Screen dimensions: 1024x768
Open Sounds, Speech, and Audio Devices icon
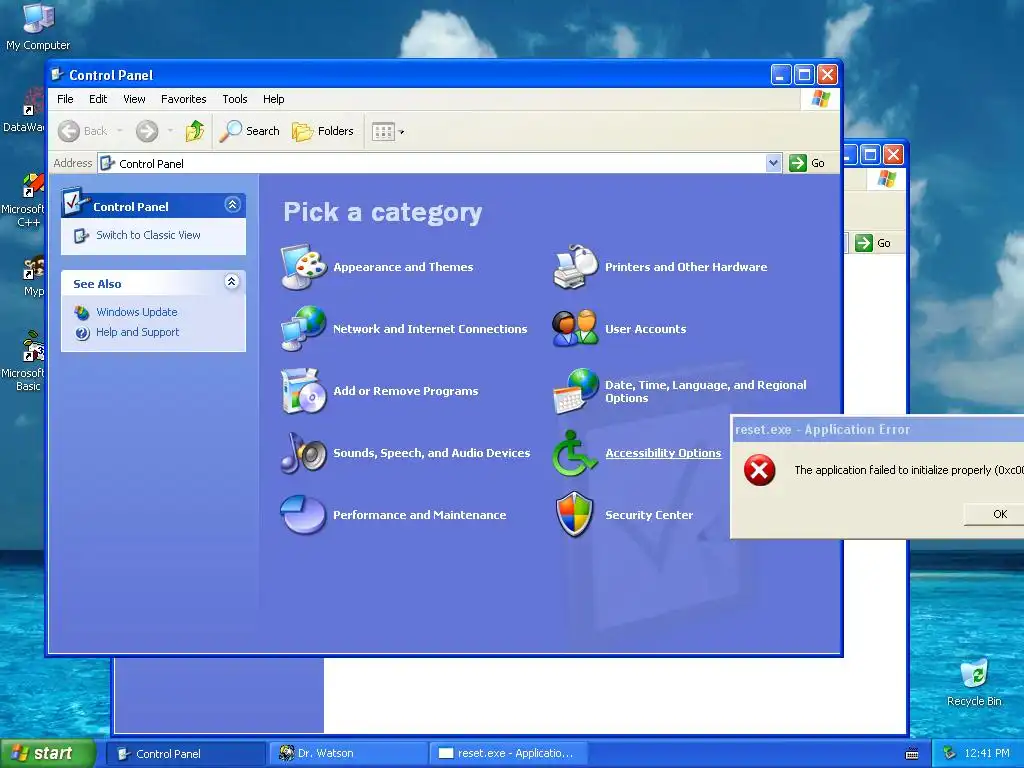303,453
